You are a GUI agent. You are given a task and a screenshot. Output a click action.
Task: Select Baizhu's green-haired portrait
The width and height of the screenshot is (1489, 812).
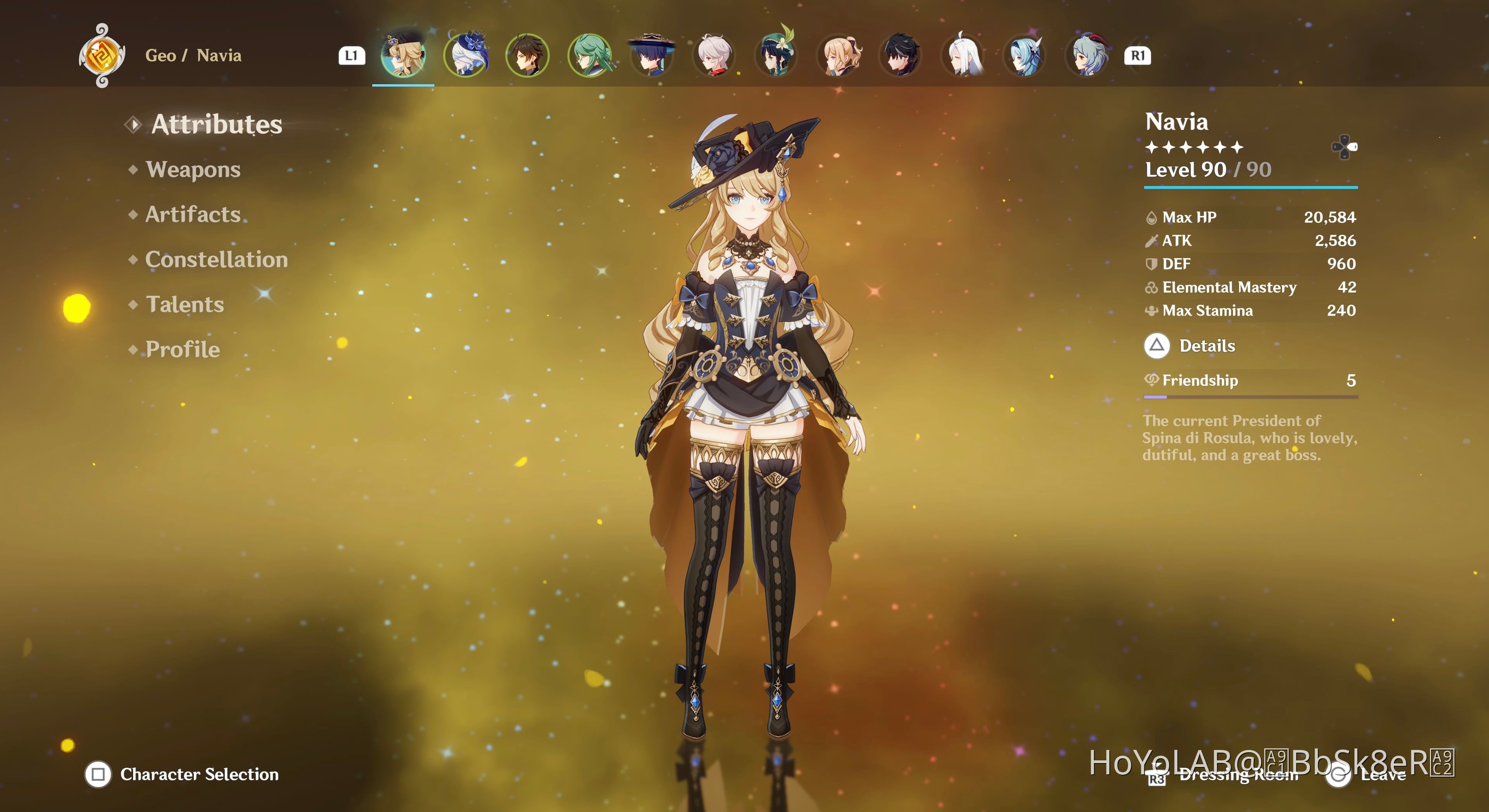[590, 55]
